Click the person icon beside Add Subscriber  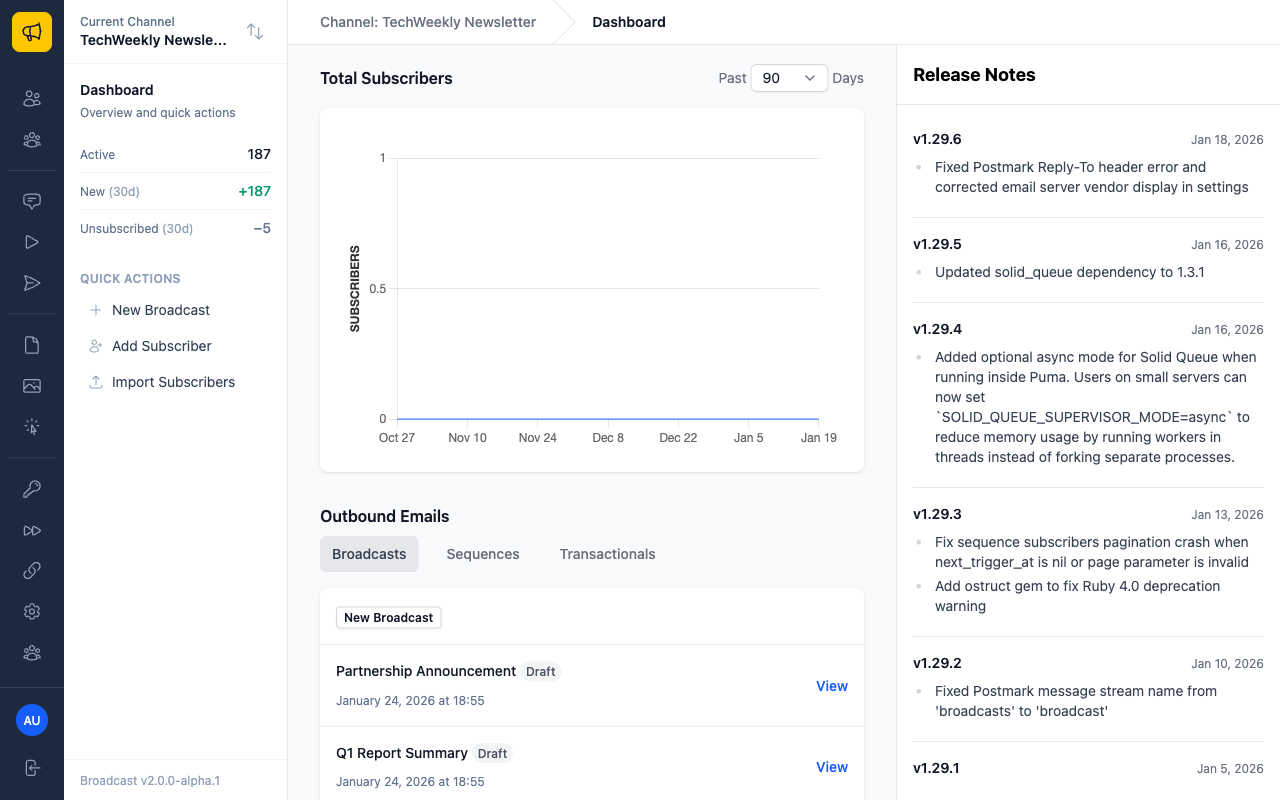96,346
